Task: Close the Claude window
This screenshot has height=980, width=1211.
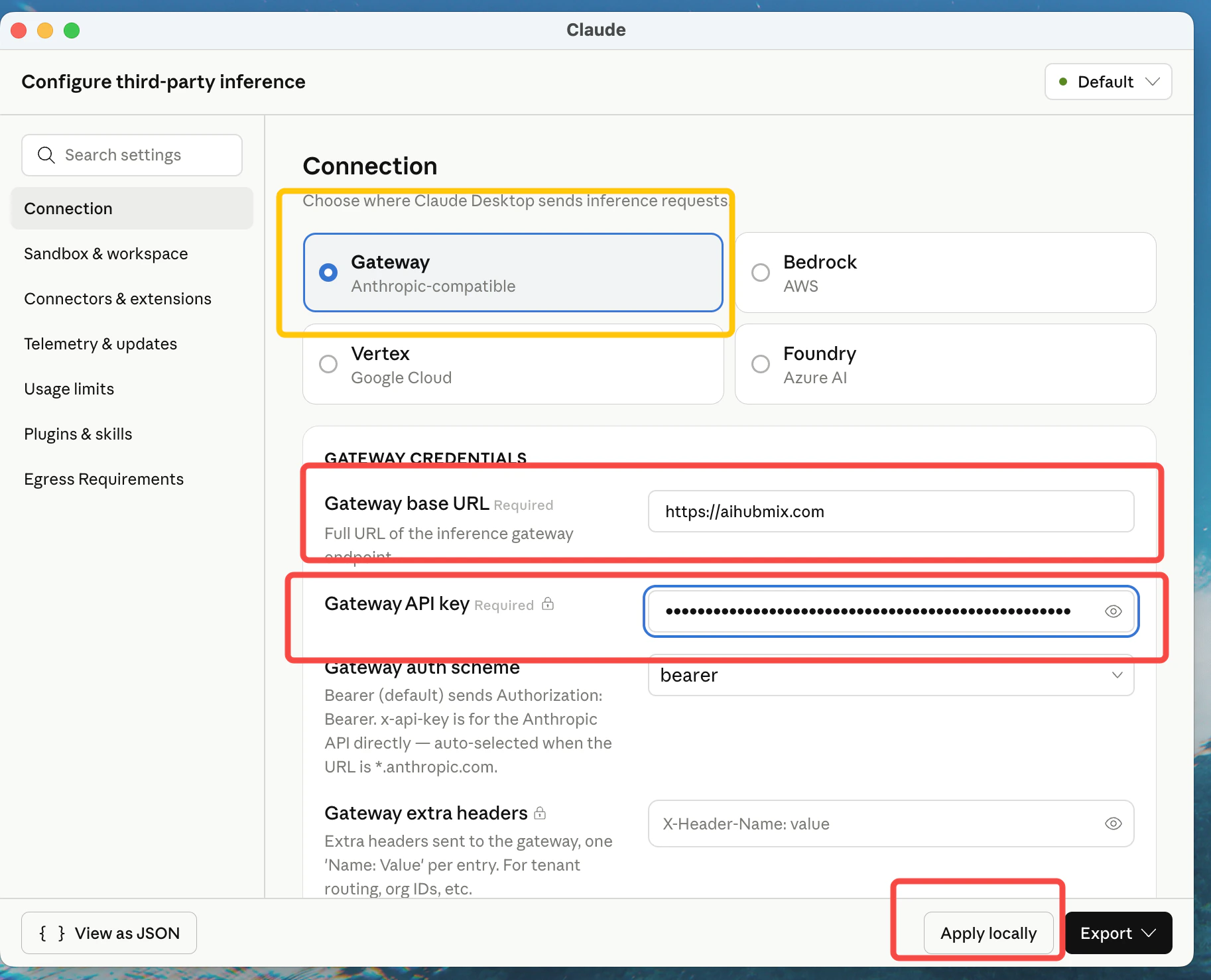Action: click(19, 31)
